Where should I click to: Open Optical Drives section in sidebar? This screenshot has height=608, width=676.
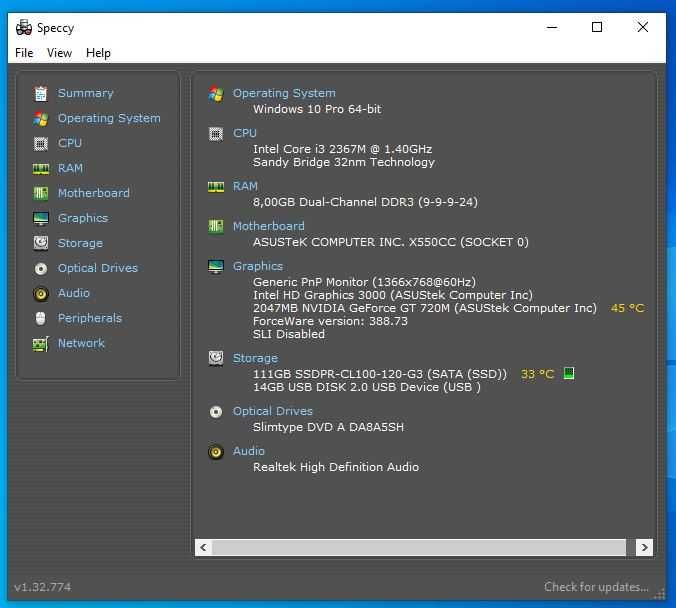[98, 268]
